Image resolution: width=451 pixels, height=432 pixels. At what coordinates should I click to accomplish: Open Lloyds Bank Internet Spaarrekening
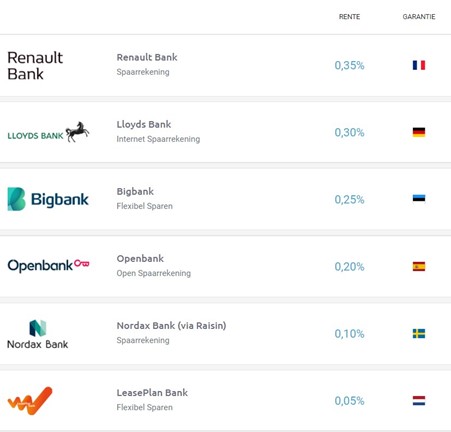coord(158,139)
